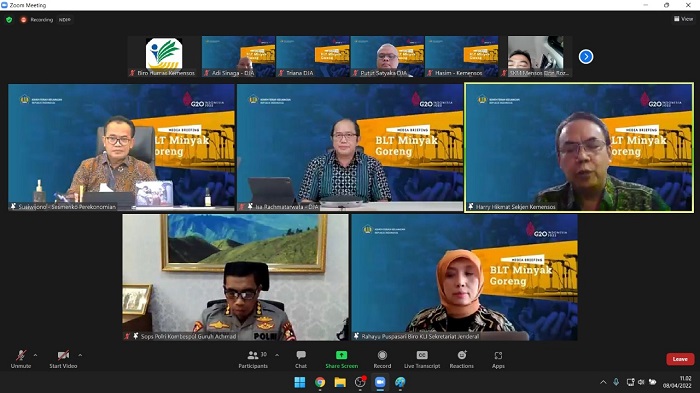Leave the meeting
This screenshot has width=700, height=393.
[680, 359]
